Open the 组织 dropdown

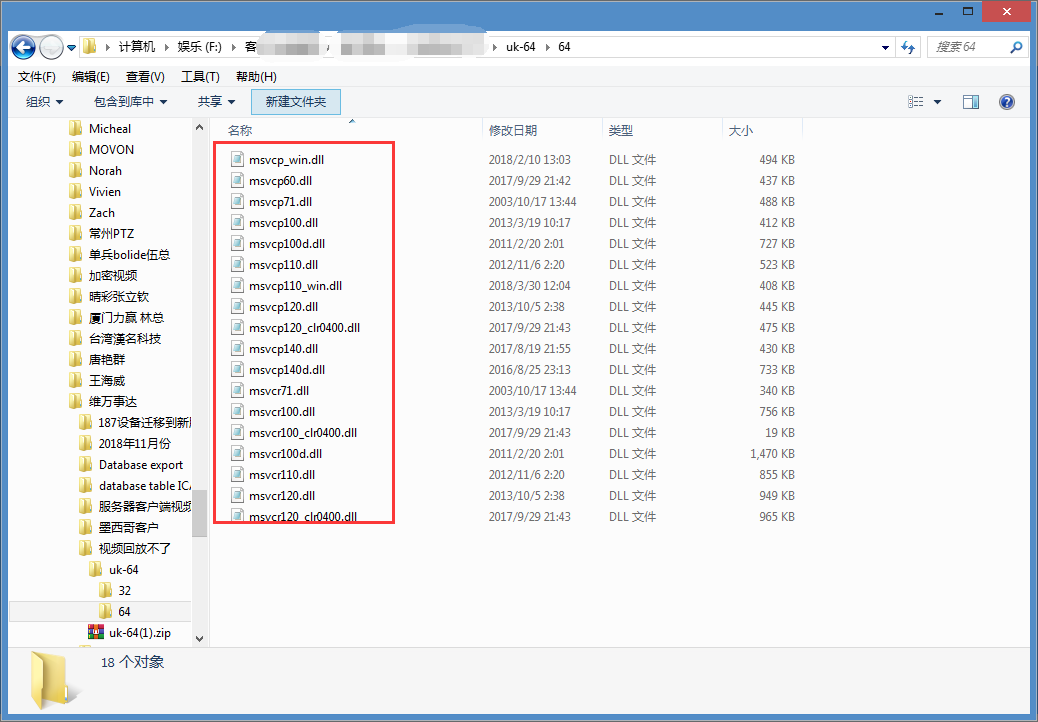(x=44, y=102)
